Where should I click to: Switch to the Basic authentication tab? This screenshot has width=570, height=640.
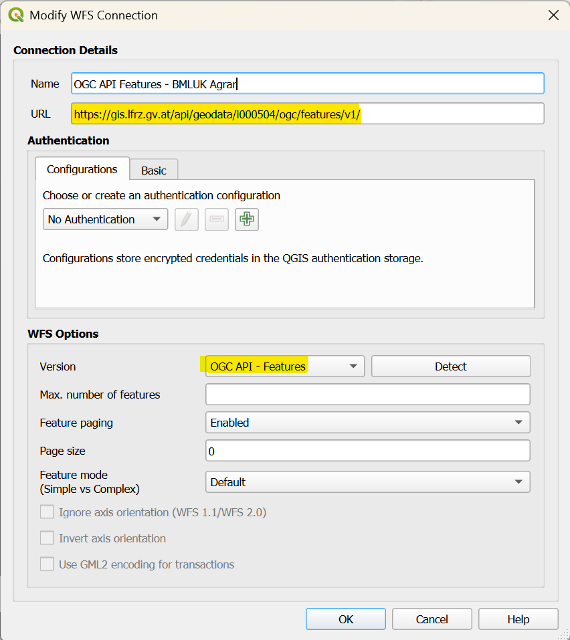pyautogui.click(x=154, y=170)
